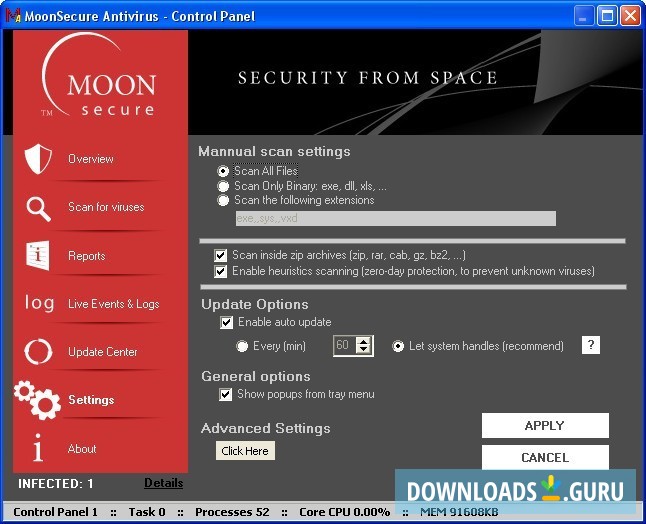Image resolution: width=646 pixels, height=524 pixels.
Task: Click the log icon in sidebar
Action: click(39, 304)
